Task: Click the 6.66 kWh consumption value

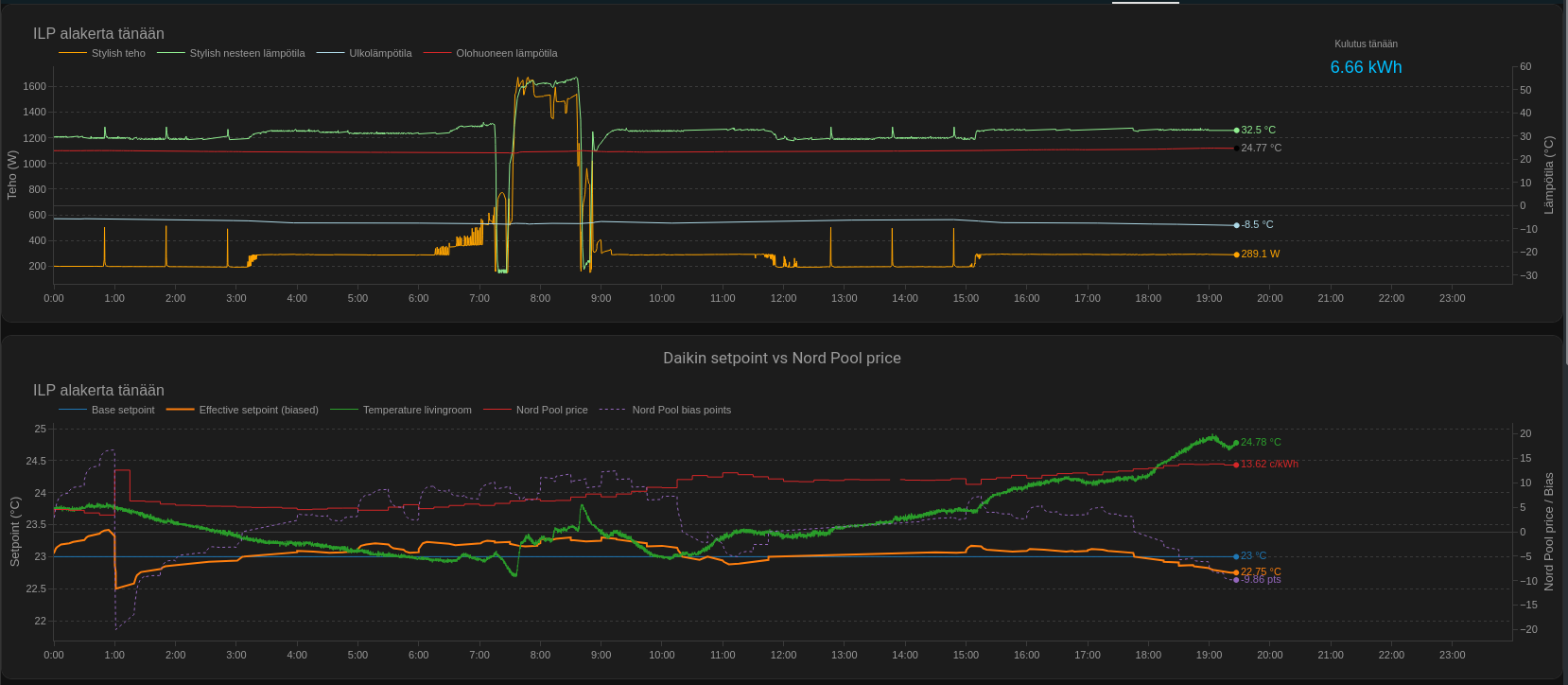Action: 1366,67
